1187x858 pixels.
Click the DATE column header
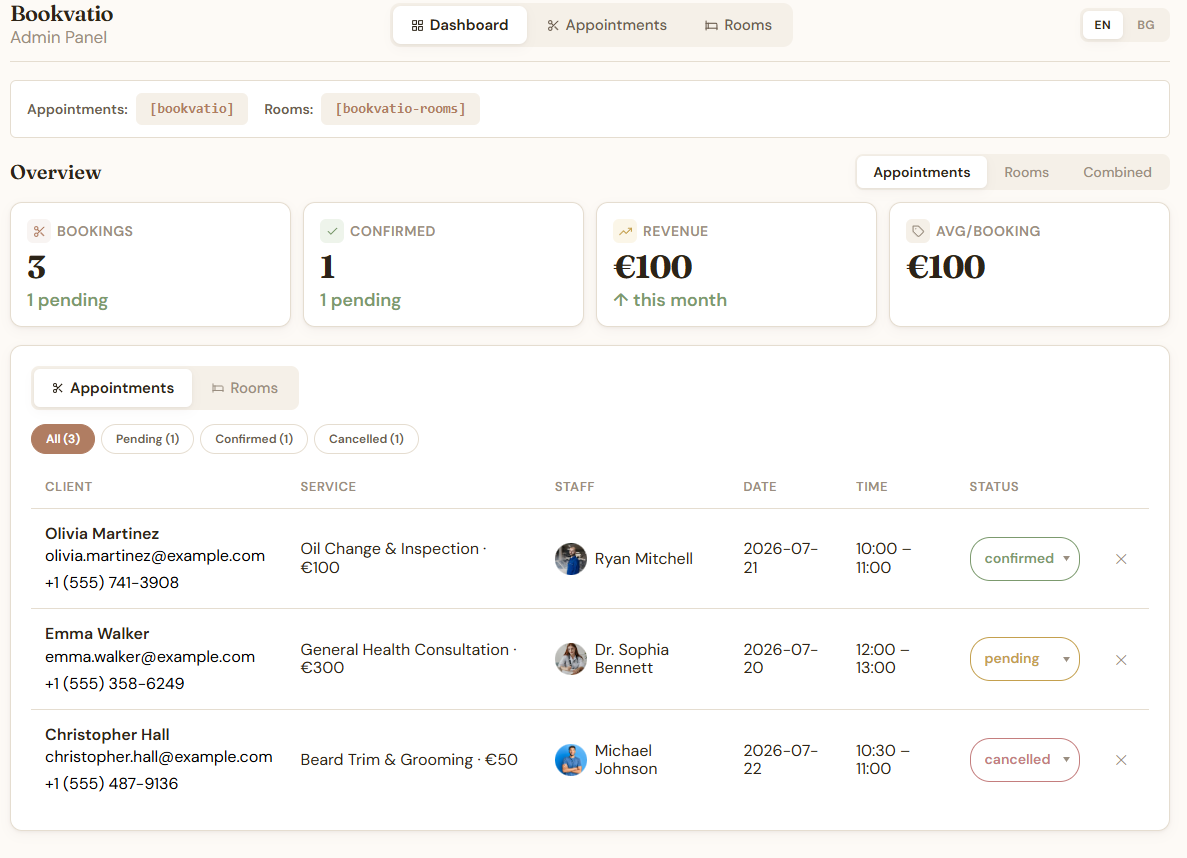[760, 487]
